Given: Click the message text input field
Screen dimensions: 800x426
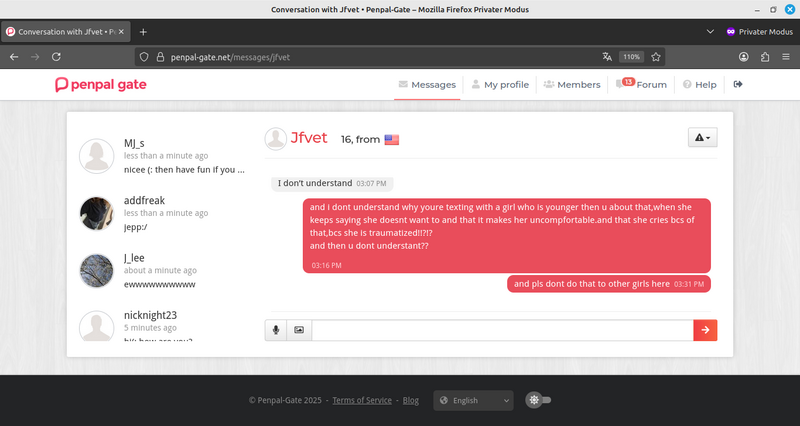Looking at the screenshot, I should (502, 330).
